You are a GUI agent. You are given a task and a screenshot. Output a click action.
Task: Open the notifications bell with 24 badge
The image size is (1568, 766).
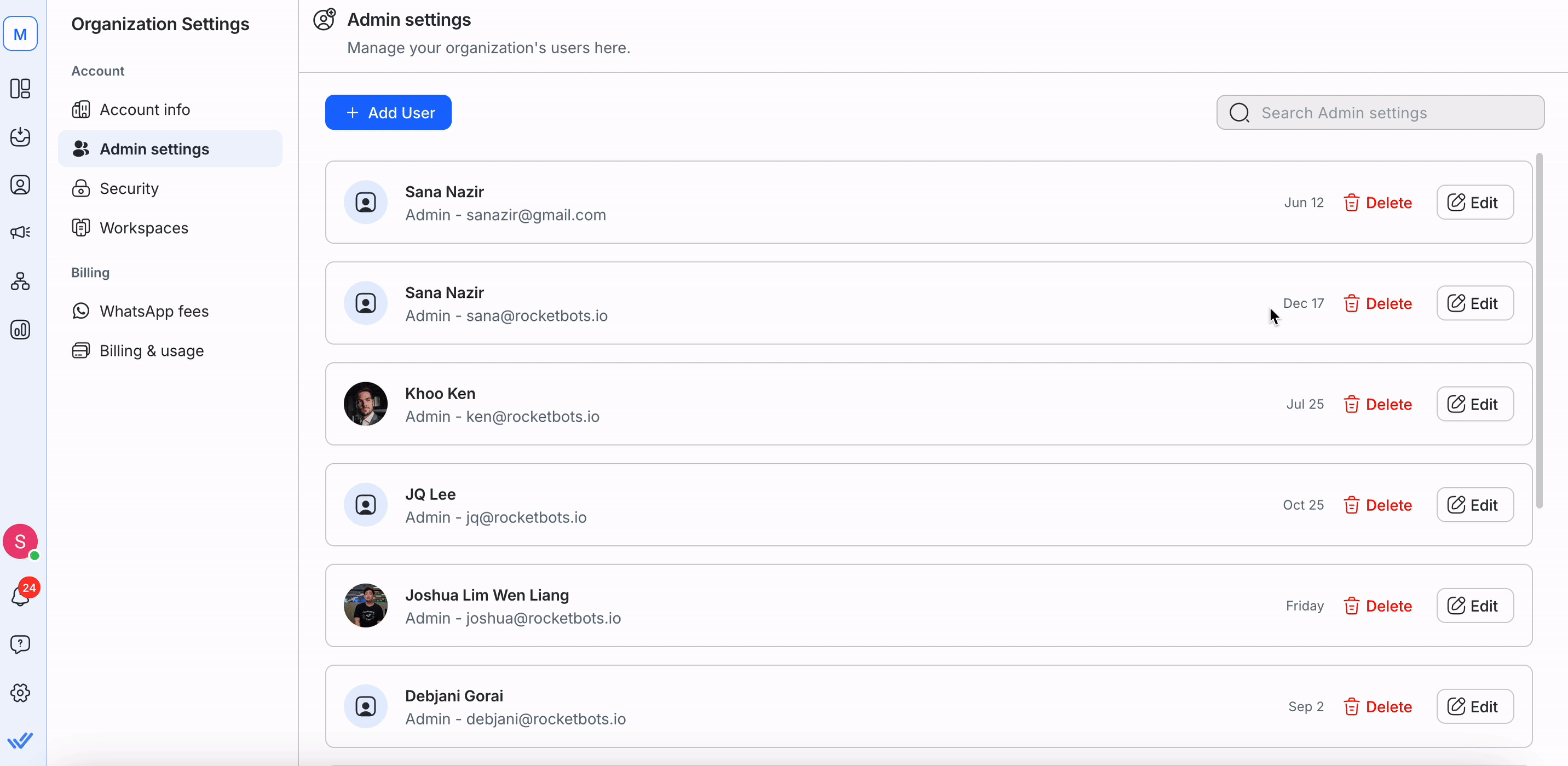(x=20, y=596)
